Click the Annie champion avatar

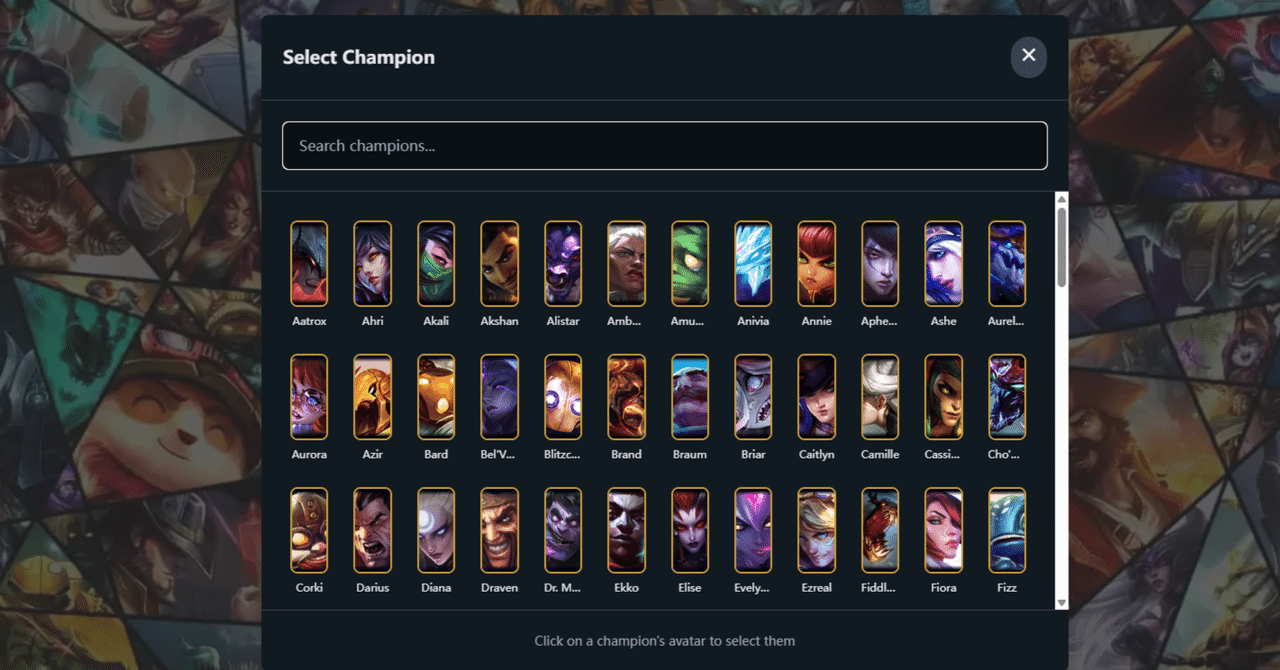point(816,263)
